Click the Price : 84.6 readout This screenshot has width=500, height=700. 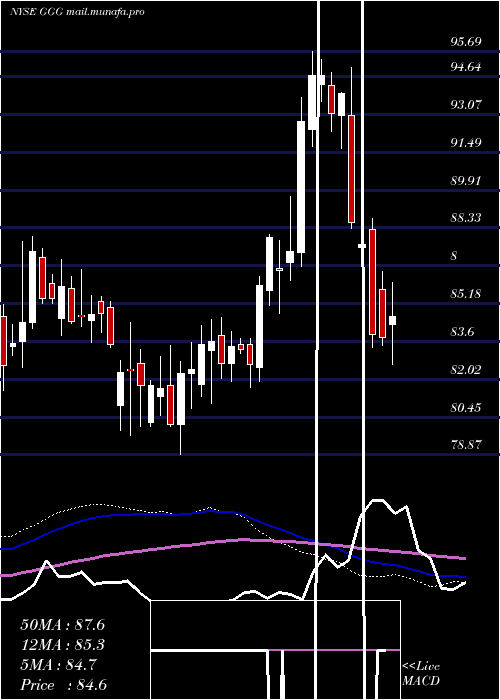pos(63,685)
